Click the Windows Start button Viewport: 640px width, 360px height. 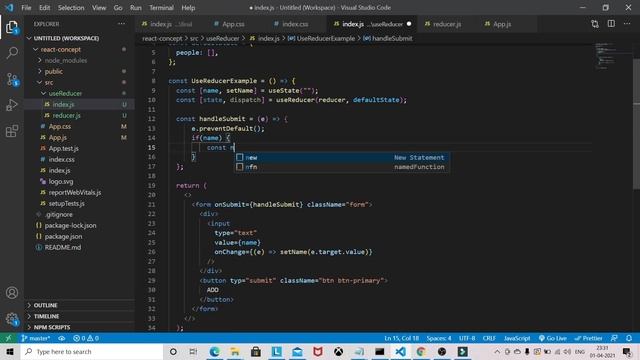10,351
